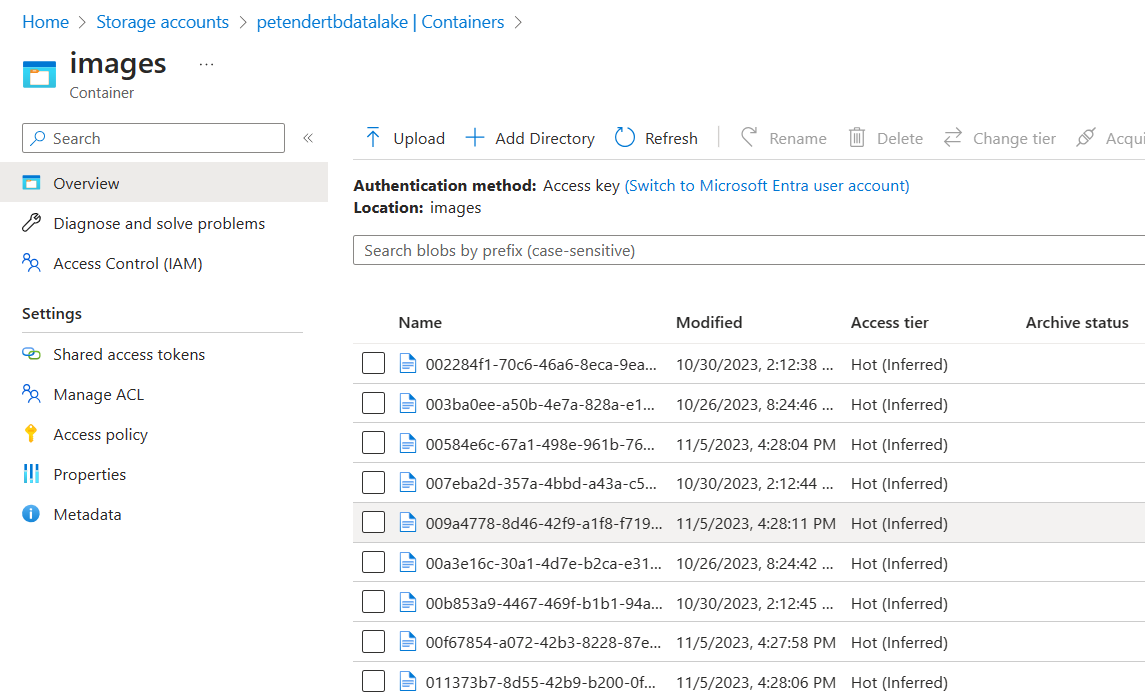Select checkbox for blob 002284f1-70c6

click(373, 363)
